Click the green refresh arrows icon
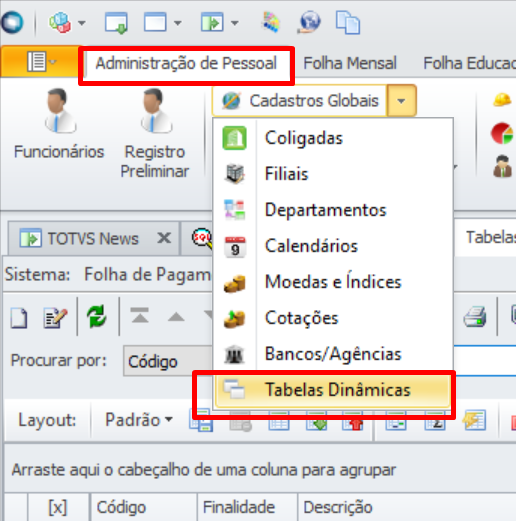The width and height of the screenshot is (516, 521). pos(97,317)
